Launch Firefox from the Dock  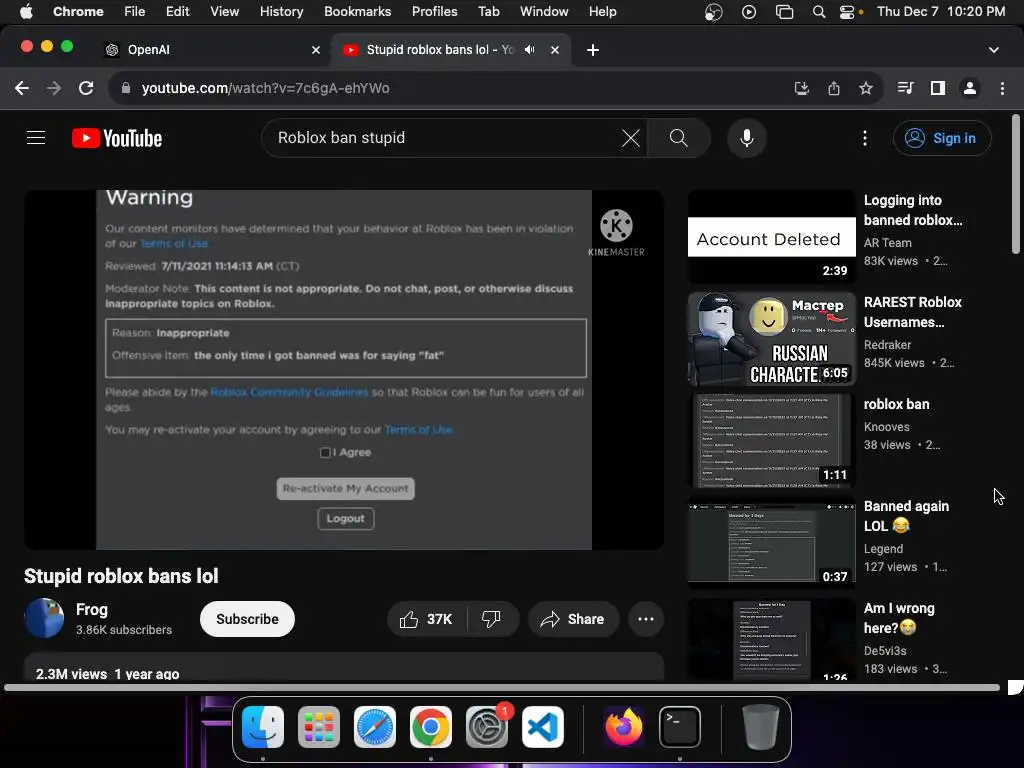(624, 727)
